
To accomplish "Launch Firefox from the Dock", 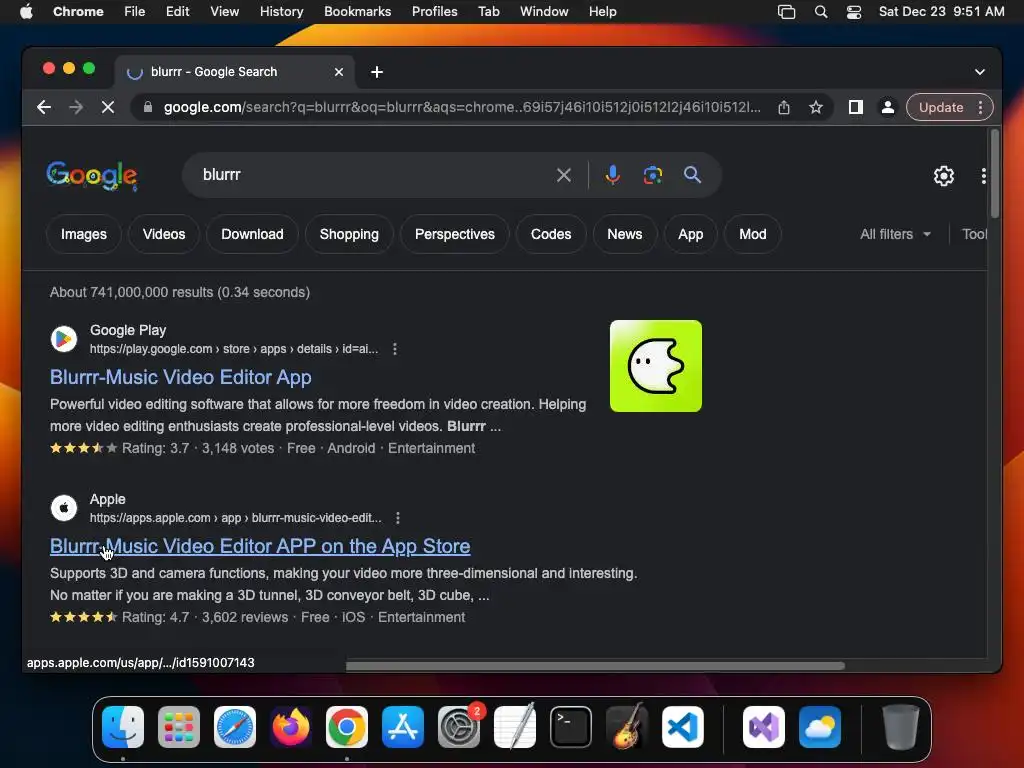I will click(x=291, y=727).
